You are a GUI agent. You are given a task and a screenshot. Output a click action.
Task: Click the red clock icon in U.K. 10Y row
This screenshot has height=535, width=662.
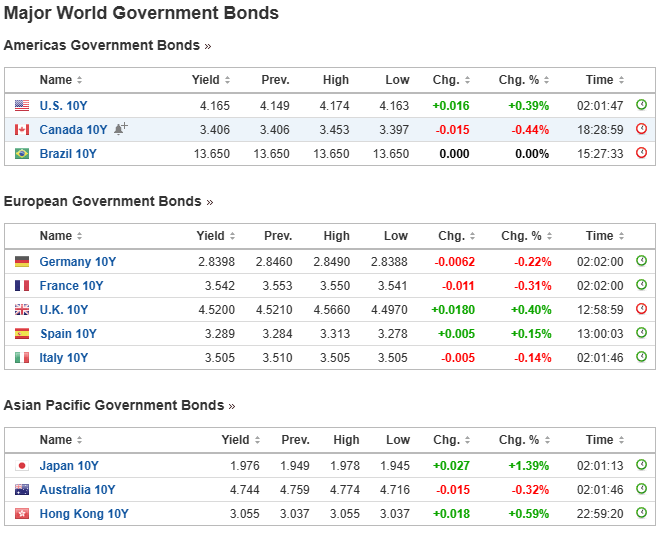642,309
